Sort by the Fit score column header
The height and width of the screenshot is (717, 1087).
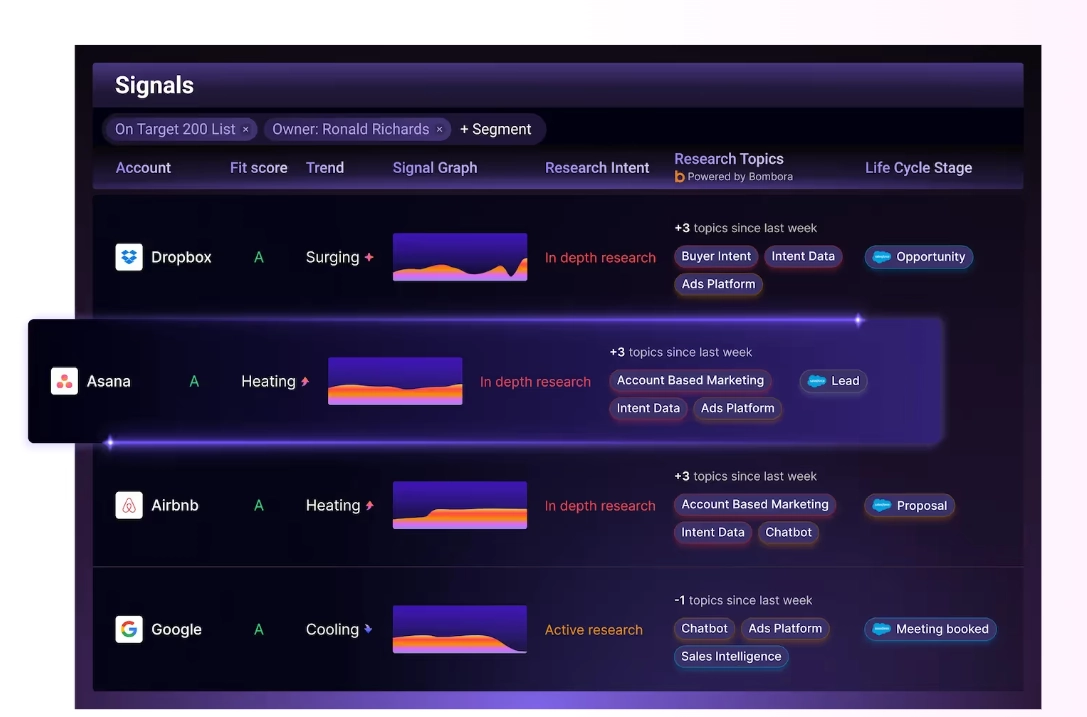(x=259, y=168)
